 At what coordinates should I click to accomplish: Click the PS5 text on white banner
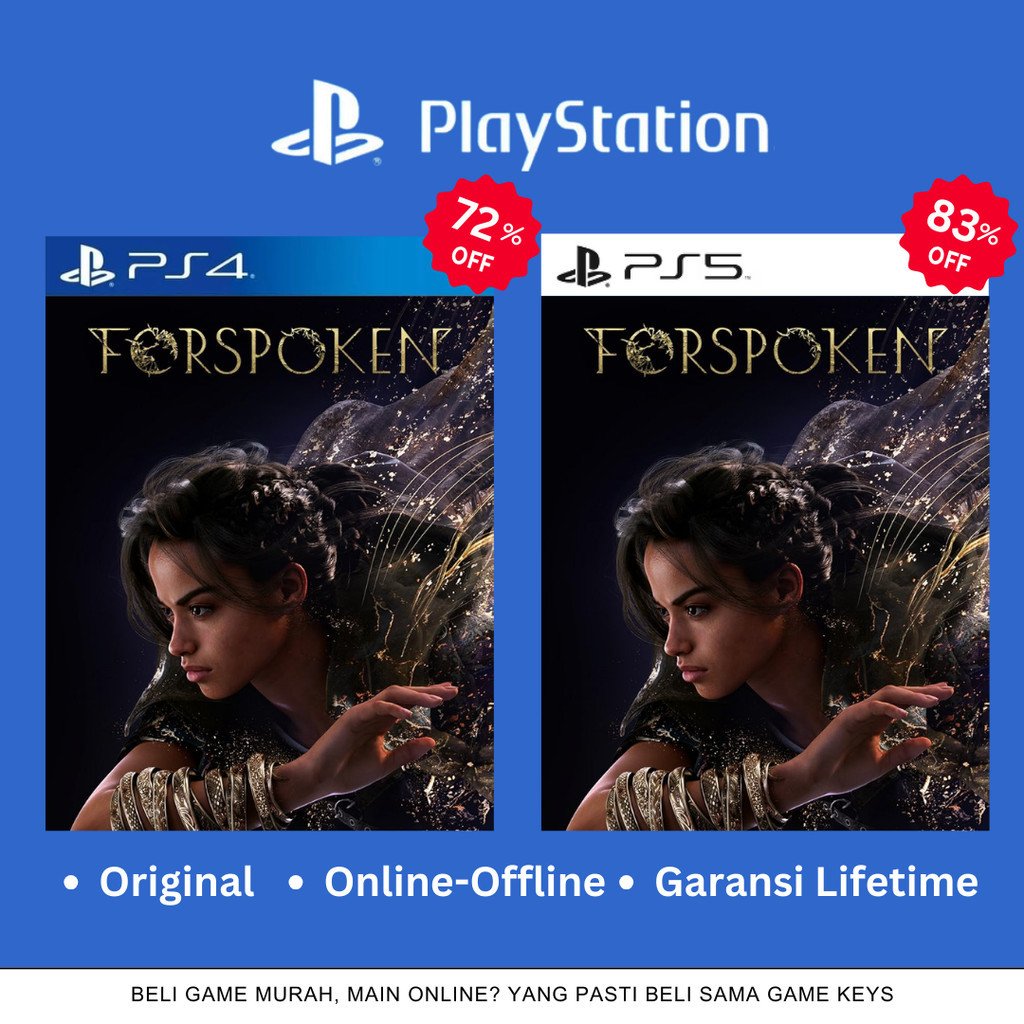[x=683, y=265]
